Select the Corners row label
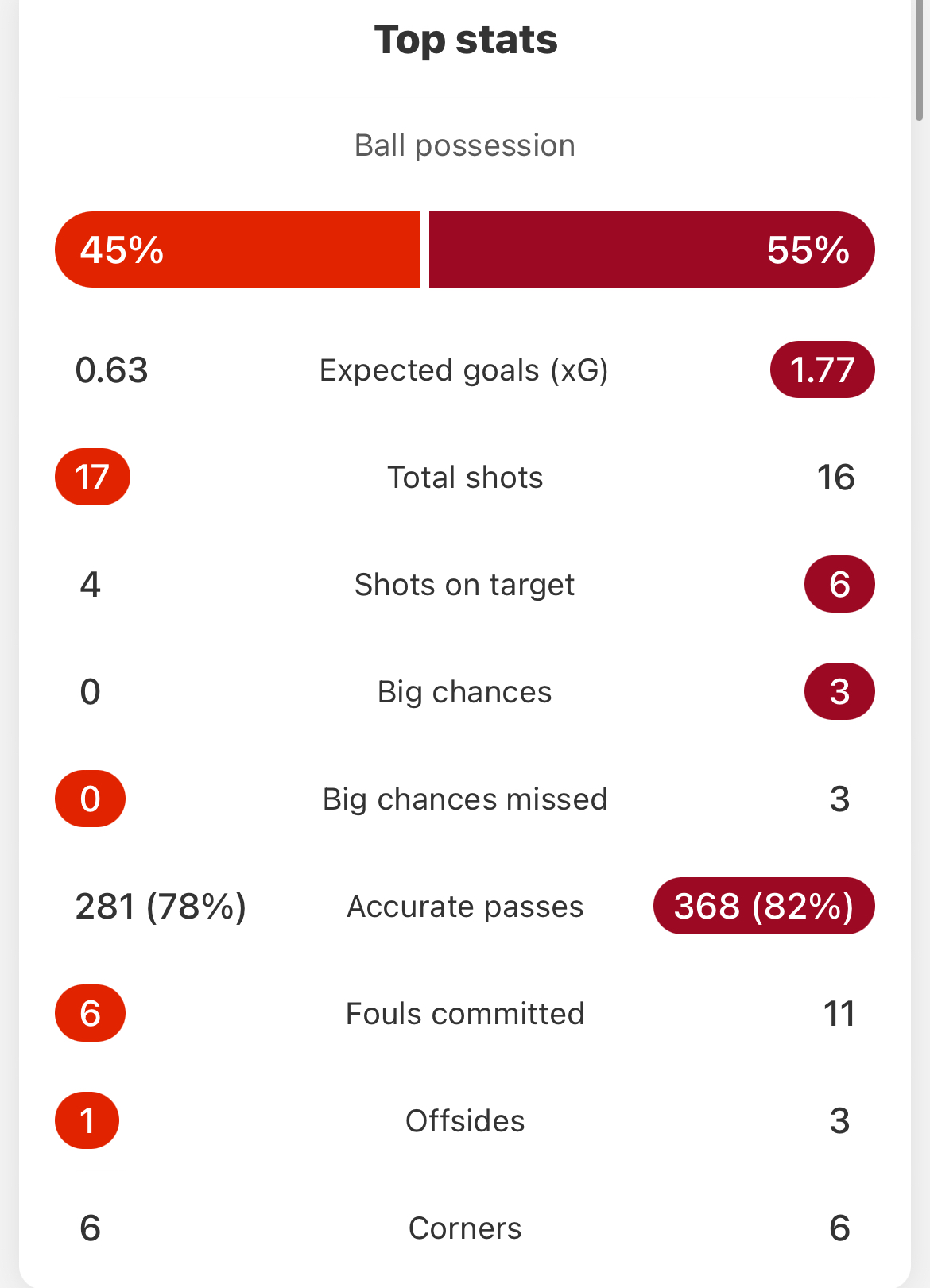The height and width of the screenshot is (1288, 930). tap(465, 1228)
